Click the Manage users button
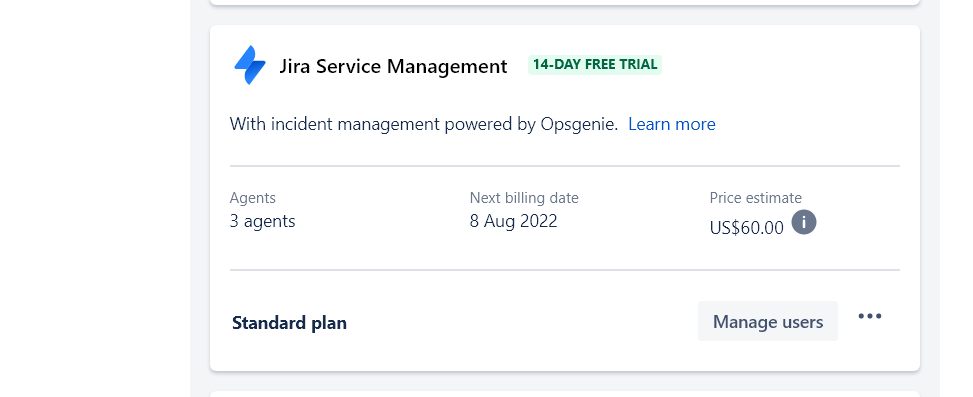This screenshot has height=397, width=973. pos(768,321)
